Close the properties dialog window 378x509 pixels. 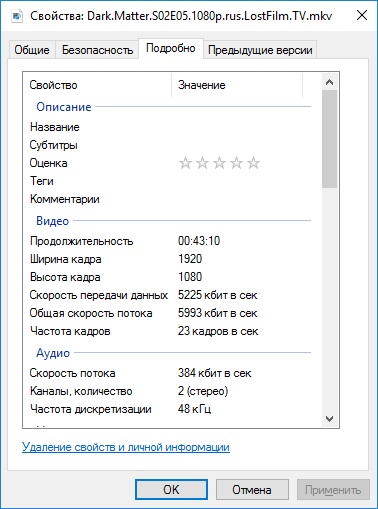362,15
